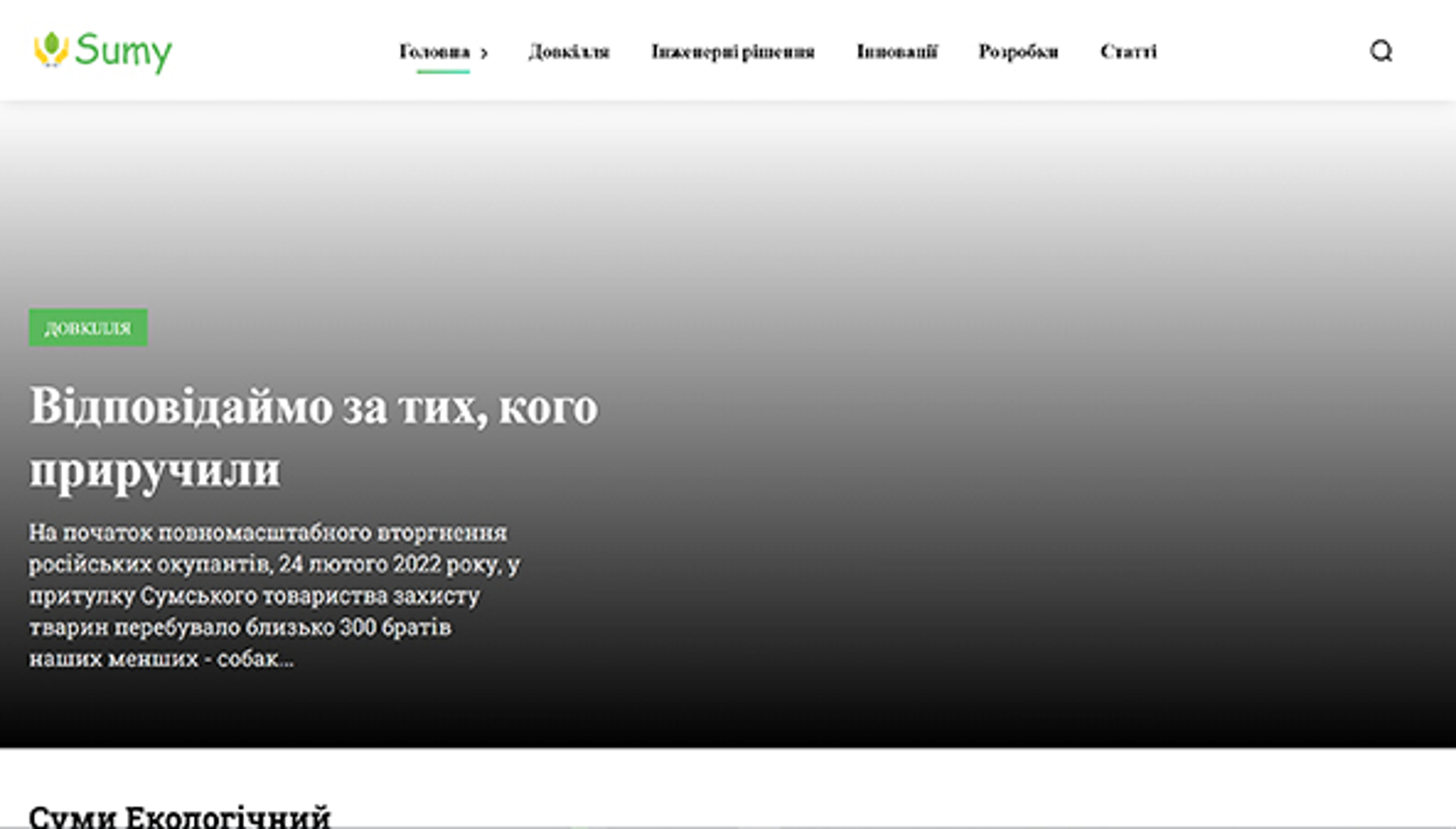Screen dimensions: 1456x829
Task: Open the search magnifier icon
Action: click(1380, 51)
